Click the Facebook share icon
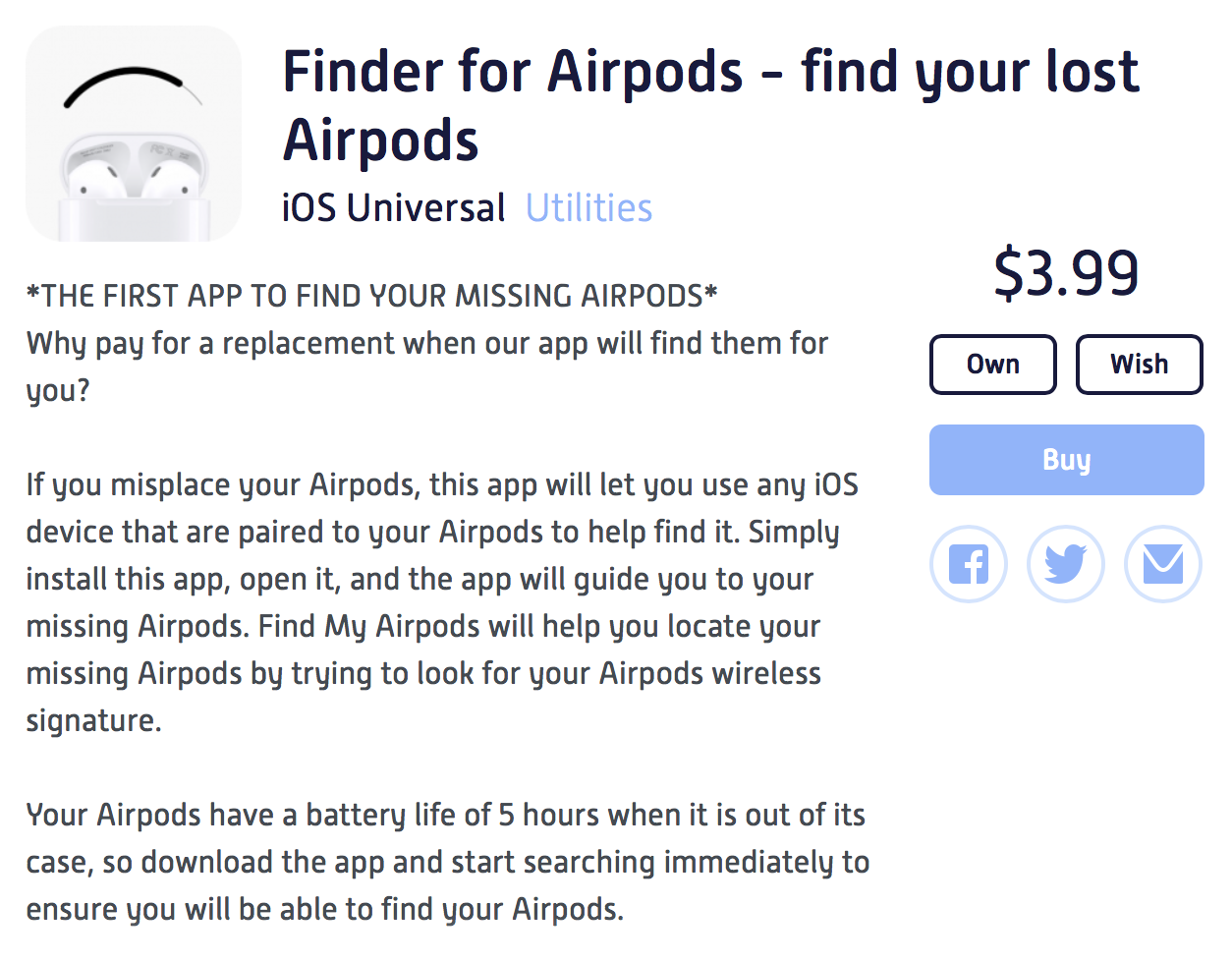The height and width of the screenshot is (963, 1232). pyautogui.click(x=968, y=564)
